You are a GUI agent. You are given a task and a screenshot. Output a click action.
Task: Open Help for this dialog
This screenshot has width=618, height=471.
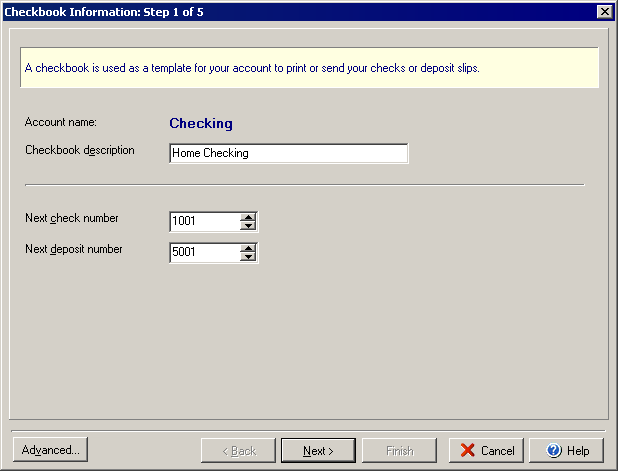[566, 451]
